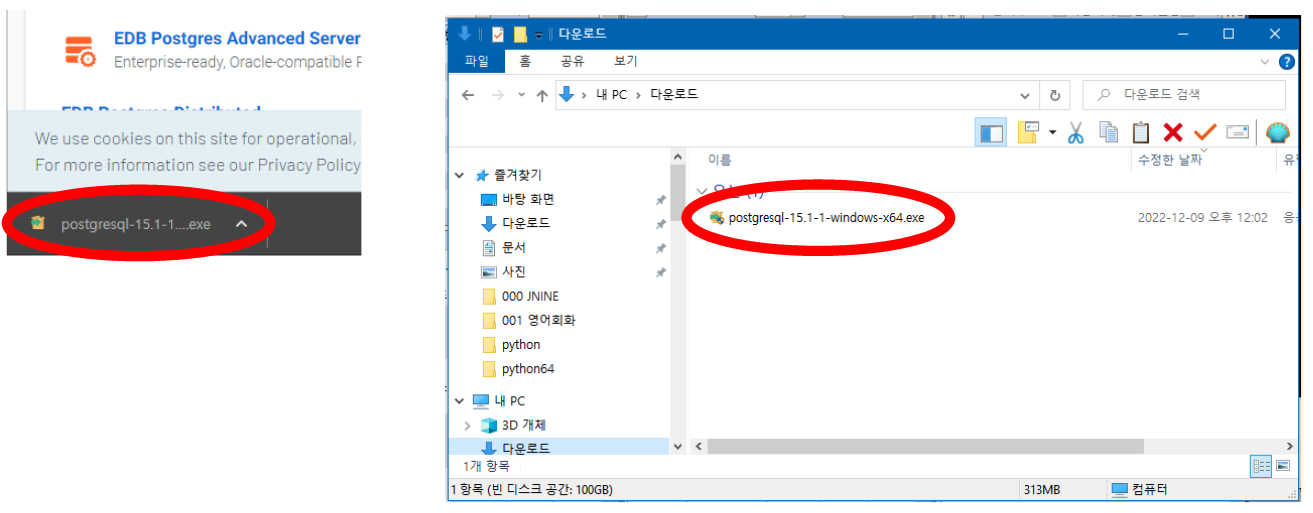Viewport: 1313px width, 513px height.
Task: Click the file date 2022-12-09 오후 12:02
Action: pos(1203,217)
